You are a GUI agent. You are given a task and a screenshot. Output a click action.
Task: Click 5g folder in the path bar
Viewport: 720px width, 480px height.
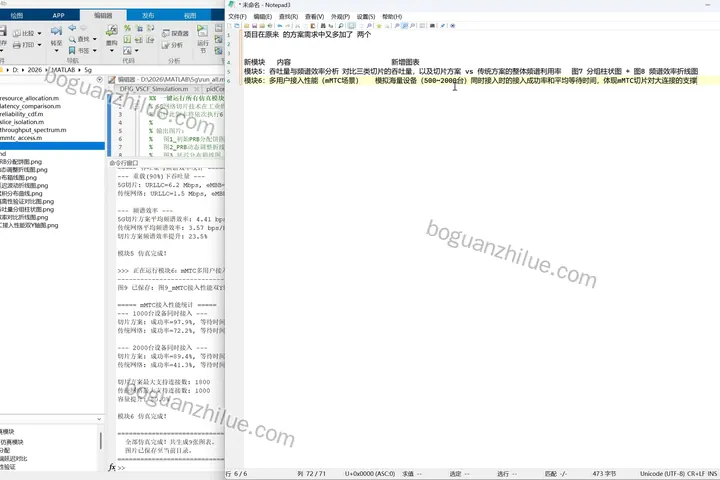88,70
